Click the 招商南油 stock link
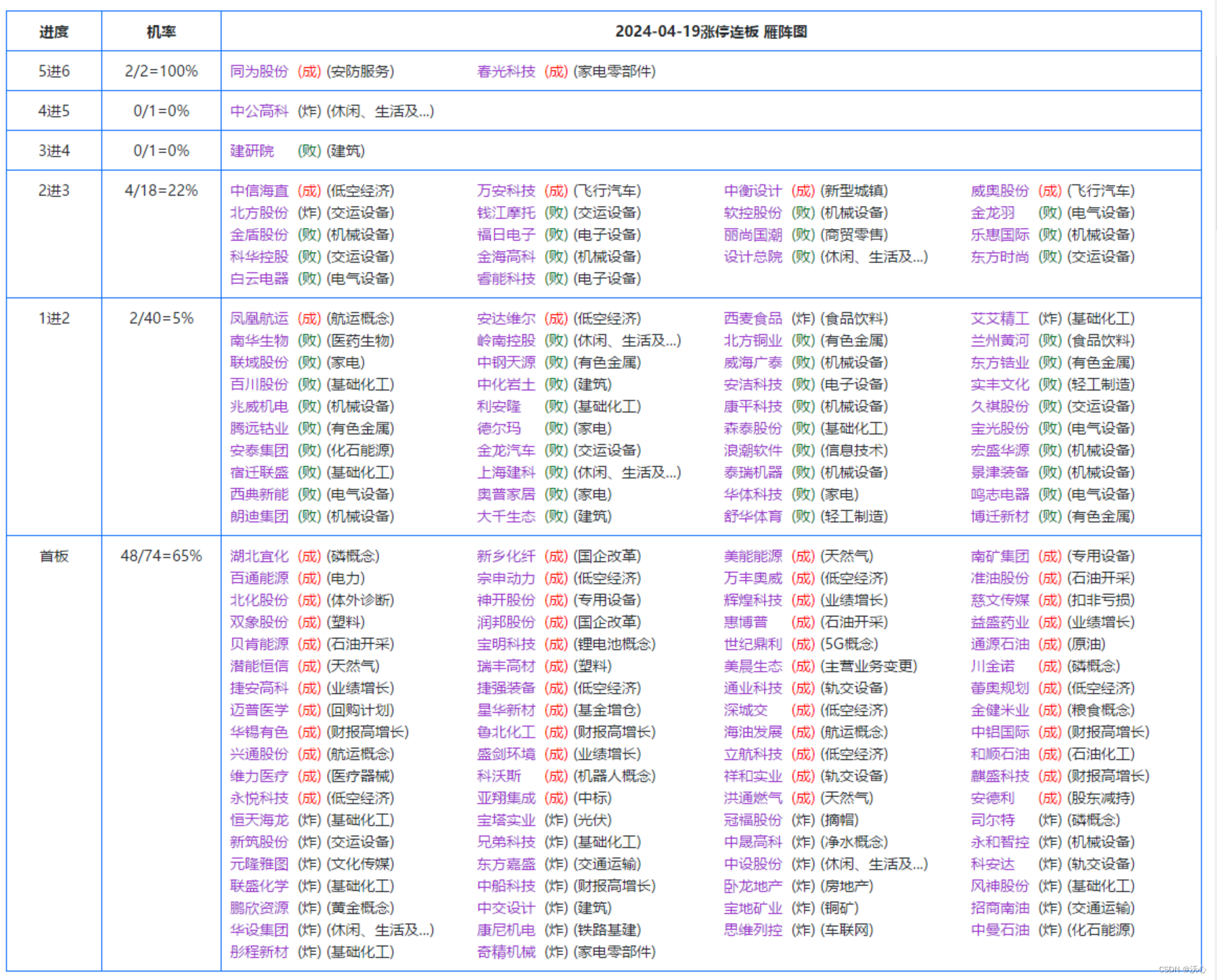Image resolution: width=1217 pixels, height=980 pixels. point(1000,908)
